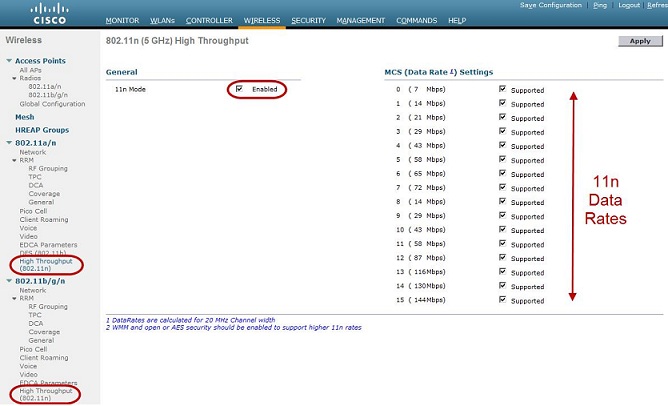Click the Apply button
Viewport: 668px width, 406px height.
pyautogui.click(x=640, y=41)
